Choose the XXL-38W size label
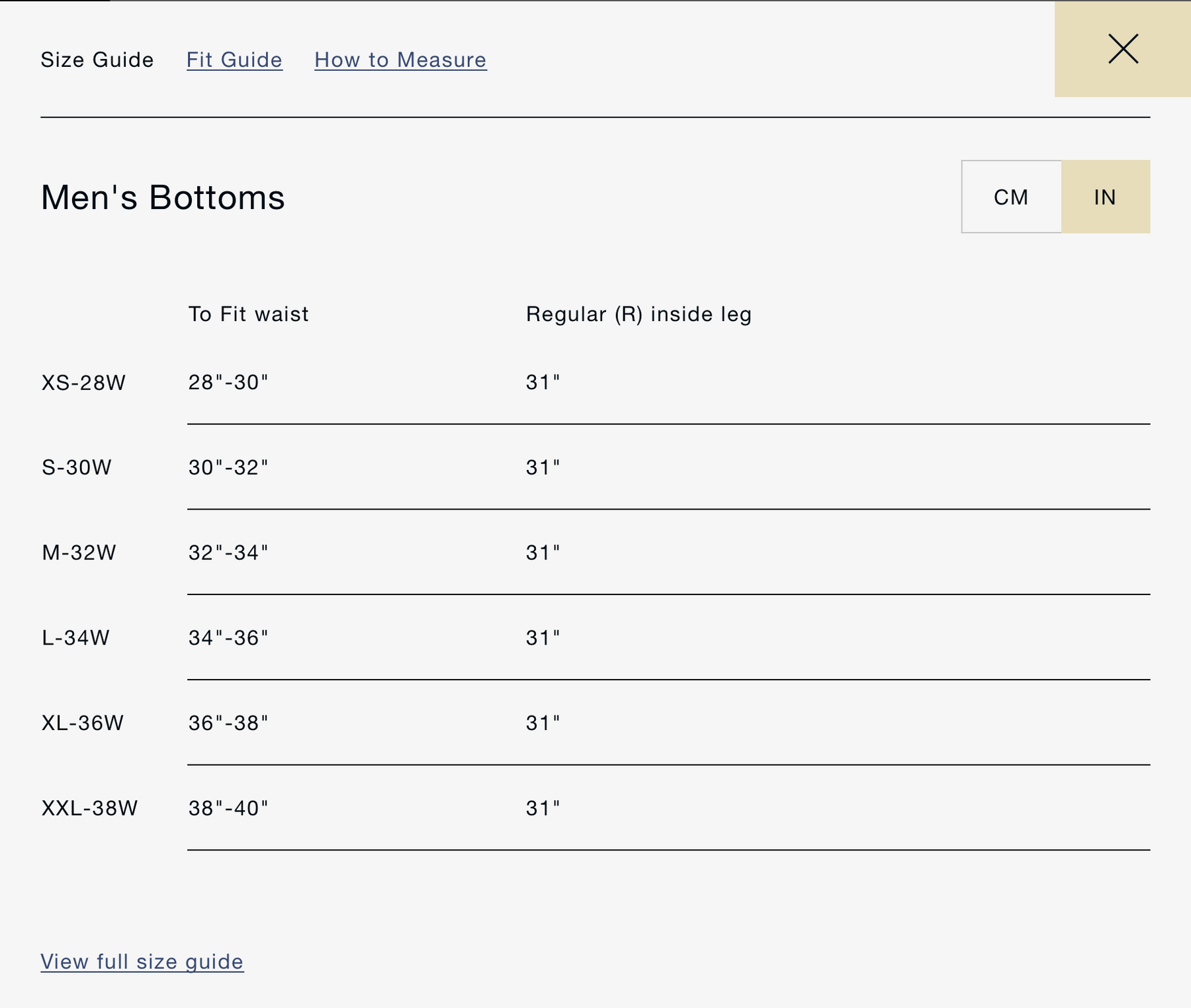The width and height of the screenshot is (1191, 1008). [89, 808]
